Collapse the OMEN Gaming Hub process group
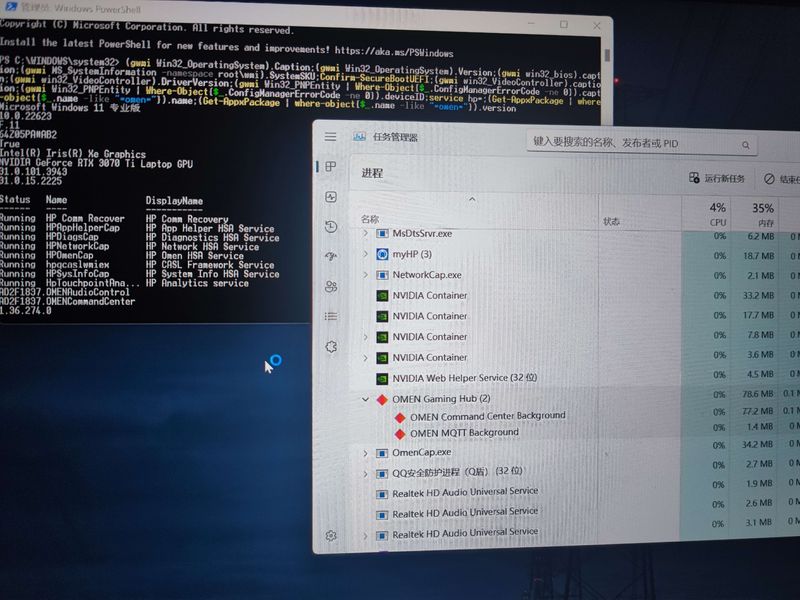The width and height of the screenshot is (800, 600). point(365,399)
